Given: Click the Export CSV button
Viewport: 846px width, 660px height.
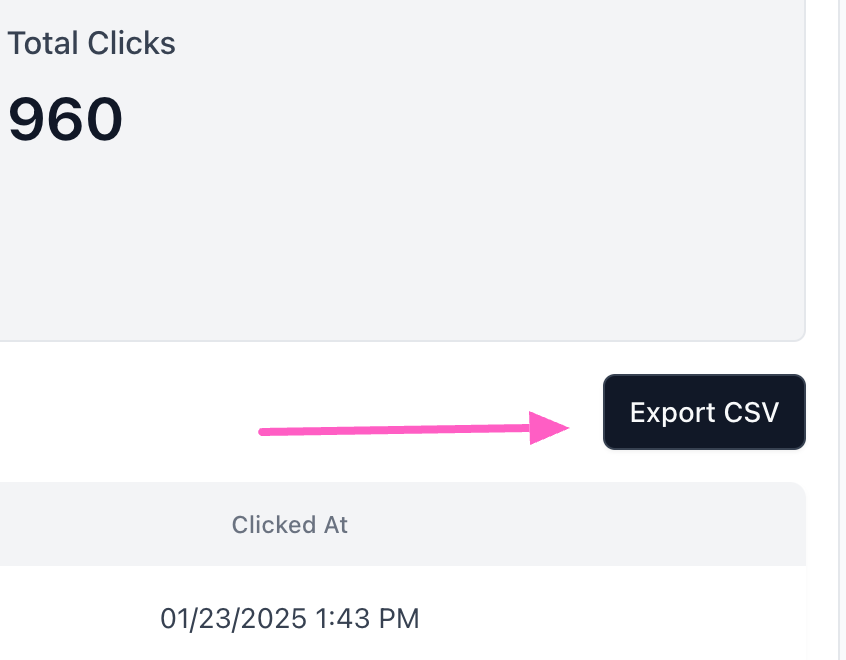Looking at the screenshot, I should tap(704, 412).
